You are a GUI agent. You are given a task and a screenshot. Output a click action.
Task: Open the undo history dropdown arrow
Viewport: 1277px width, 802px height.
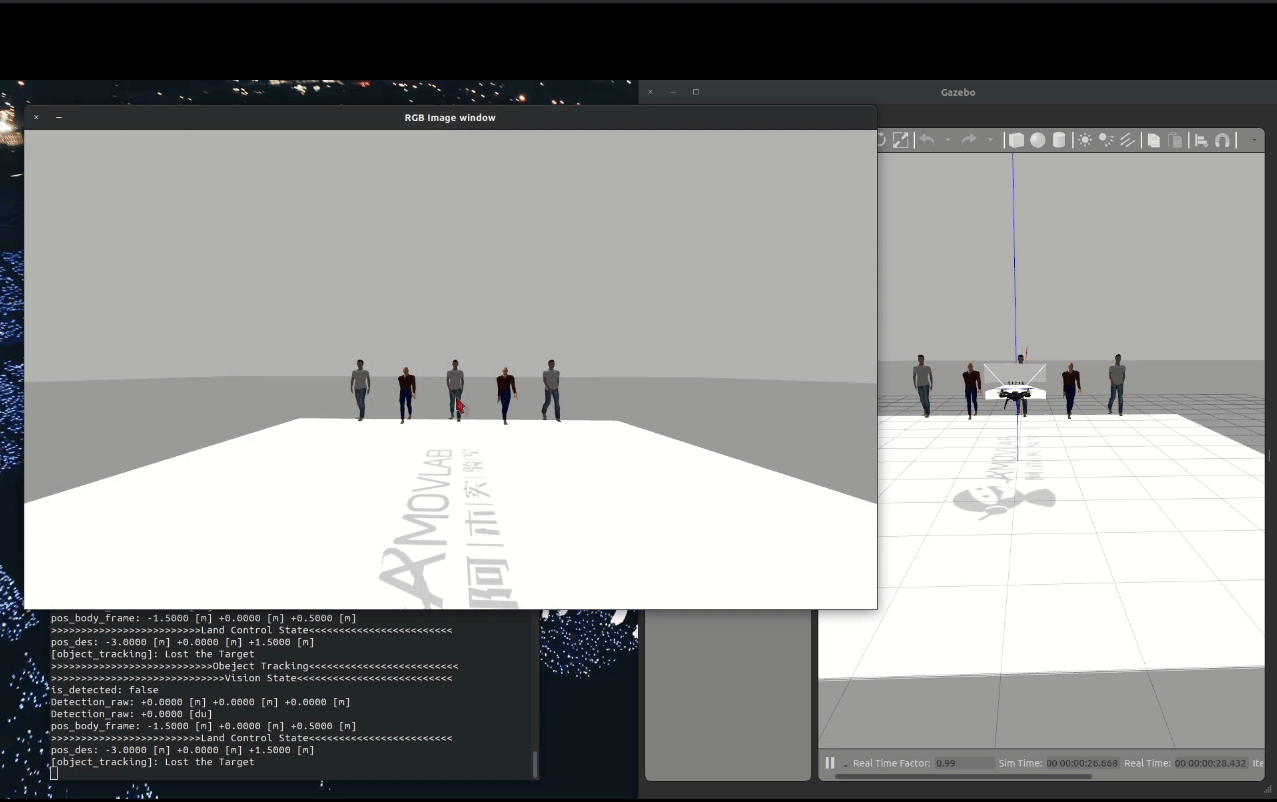pos(947,140)
